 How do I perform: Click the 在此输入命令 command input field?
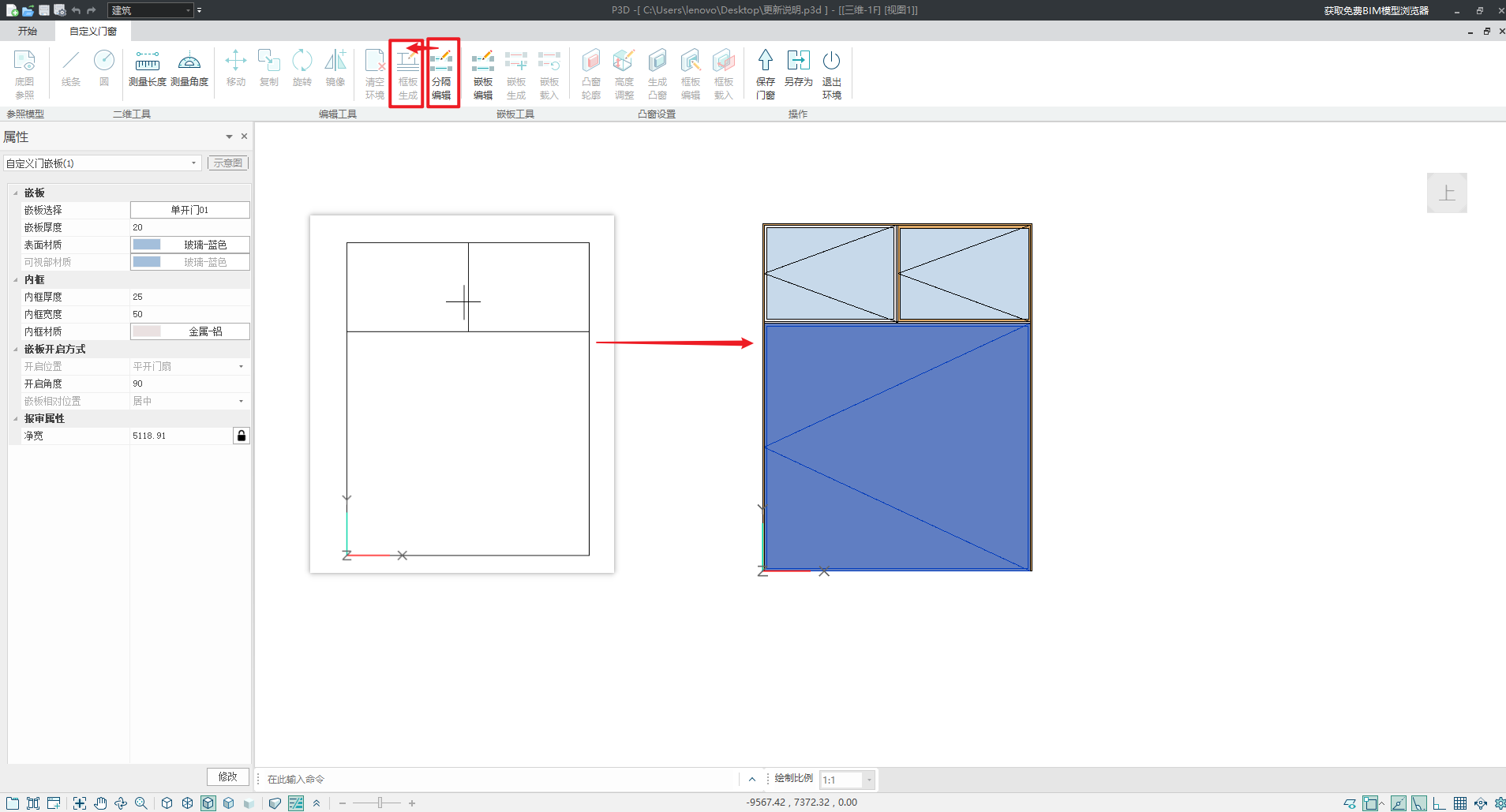(x=497, y=780)
